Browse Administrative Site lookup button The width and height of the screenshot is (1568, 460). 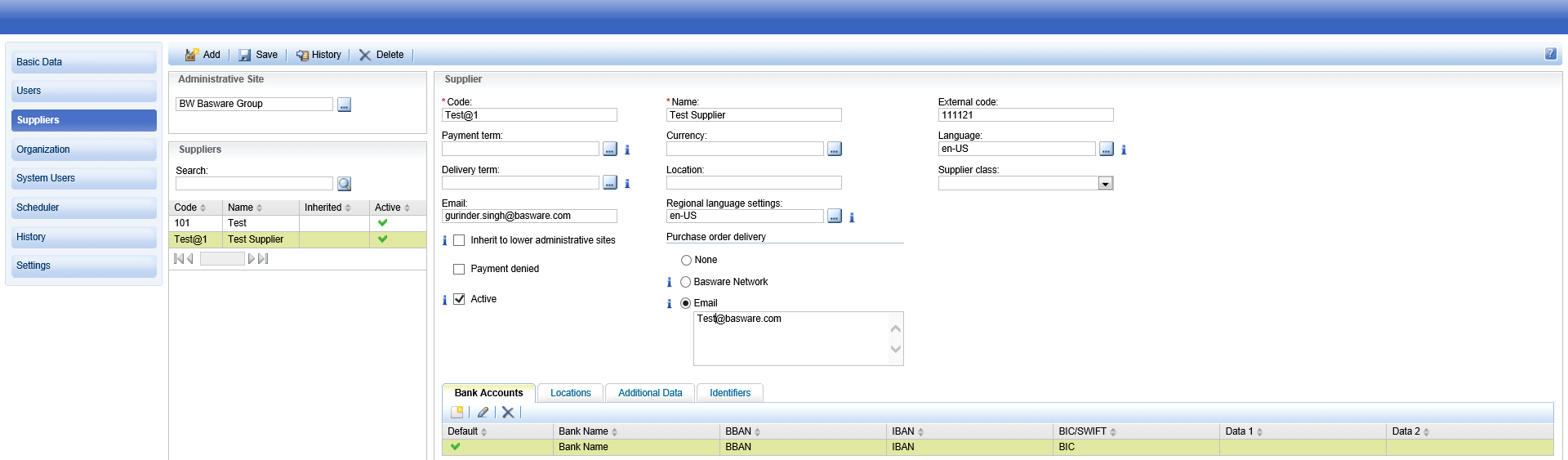[345, 105]
